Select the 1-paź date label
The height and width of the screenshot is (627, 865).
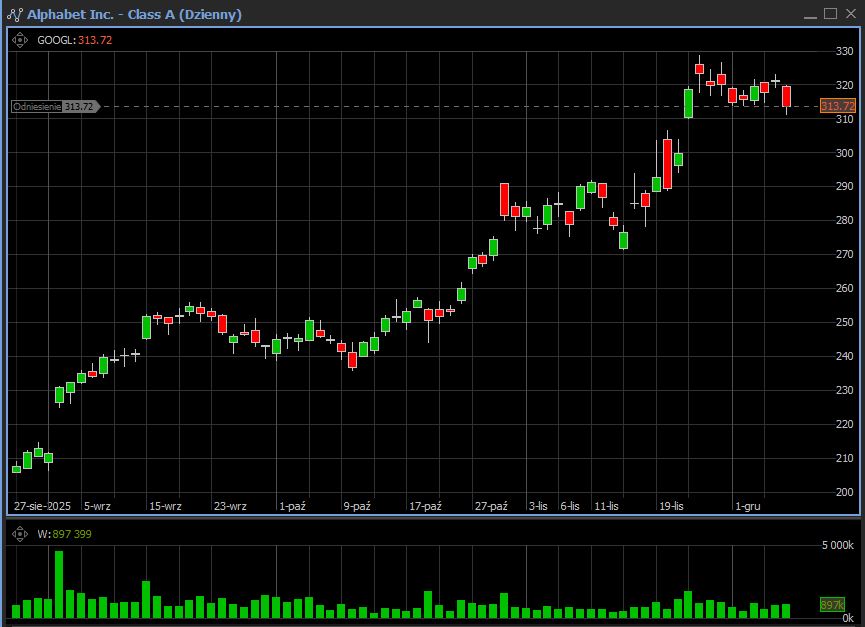[x=292, y=506]
